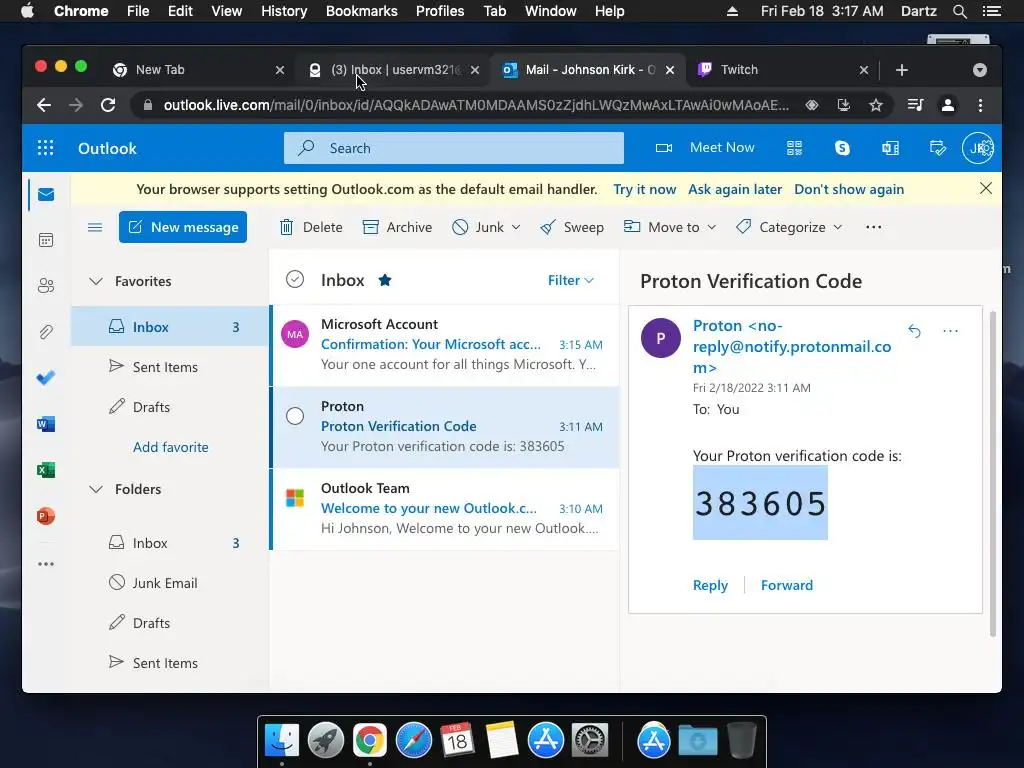Launch Word from the Outlook sidebar
The image size is (1024, 768).
pyautogui.click(x=46, y=424)
